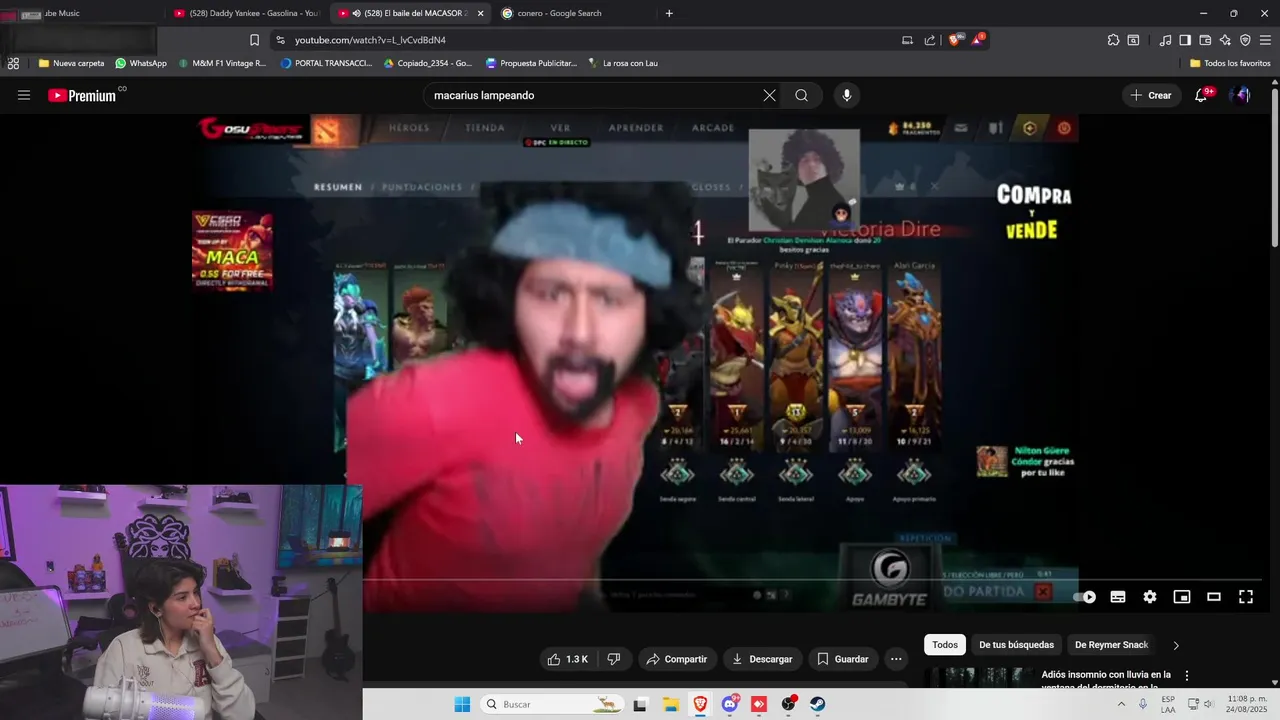Open the Windows Start menu
1280x720 pixels.
pyautogui.click(x=462, y=704)
